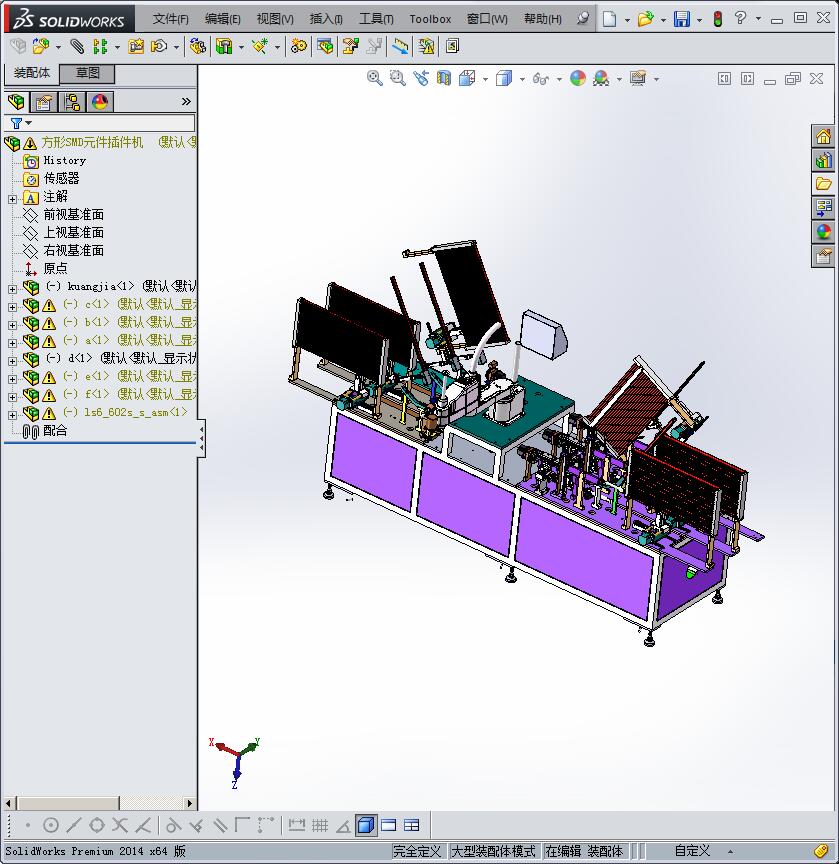Click the Update SpeedPak warning icon
The width and height of the screenshot is (839, 864).
tap(426, 46)
